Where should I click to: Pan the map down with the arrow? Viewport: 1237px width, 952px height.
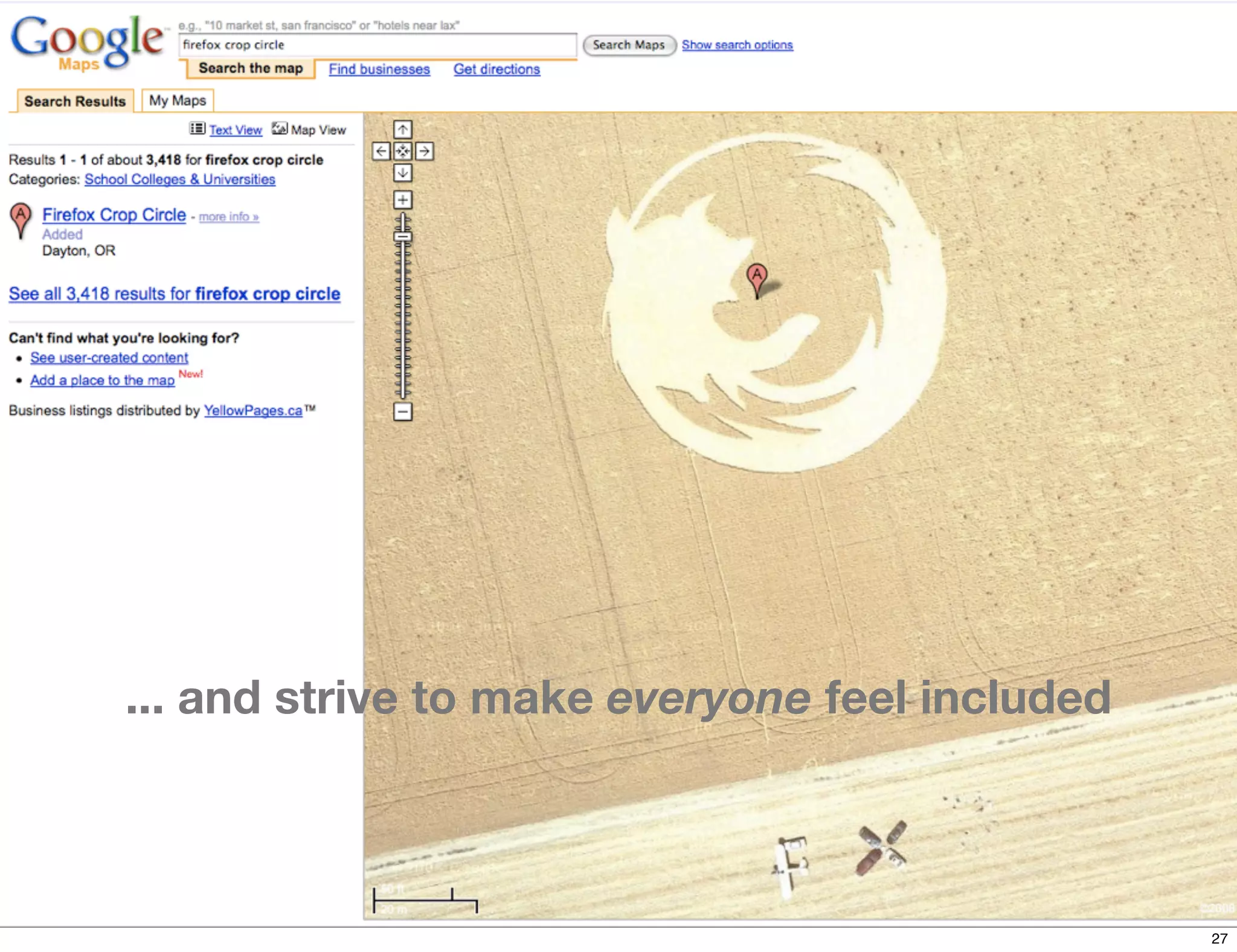click(x=403, y=173)
